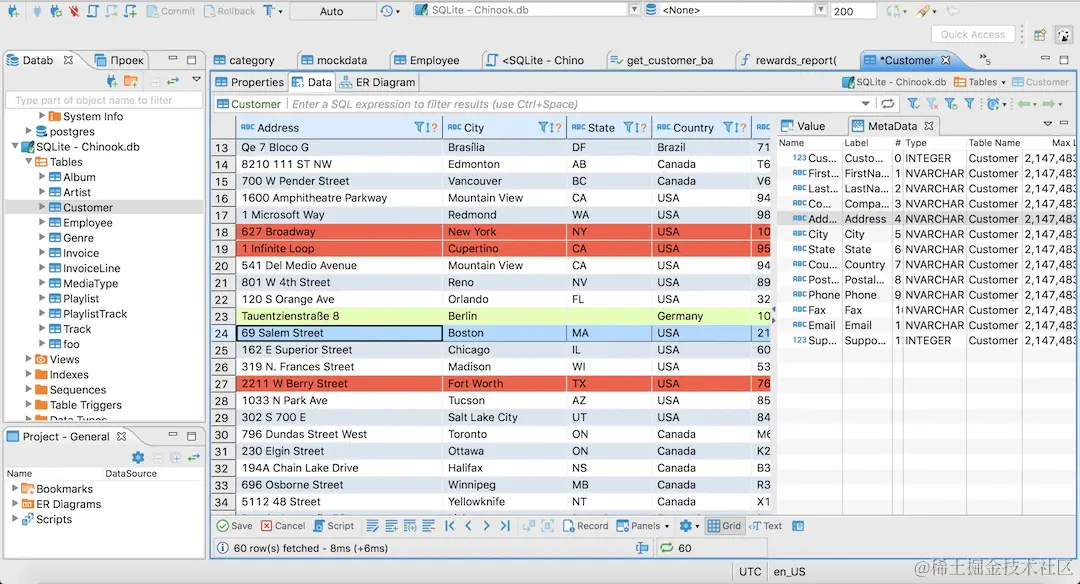Viewport: 1080px width, 584px height.
Task: Select the Tauentzienstraße 8 address cell
Action: tap(339, 316)
